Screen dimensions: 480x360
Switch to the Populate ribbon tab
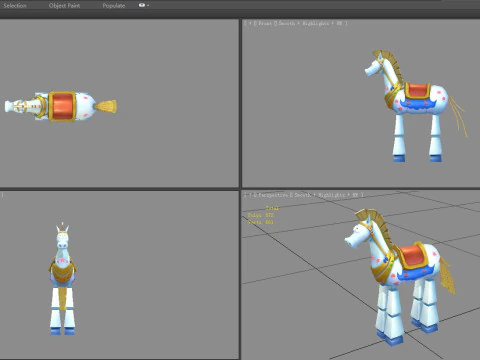tap(114, 5)
